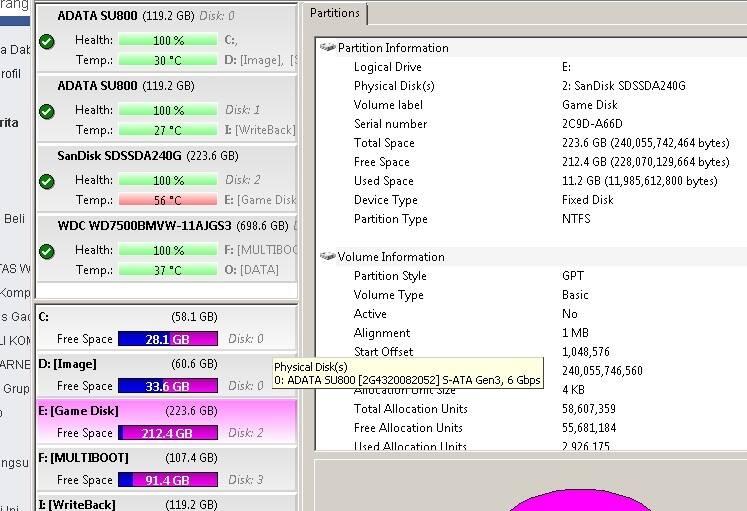Click the magenta pie chart segment

pos(579,502)
